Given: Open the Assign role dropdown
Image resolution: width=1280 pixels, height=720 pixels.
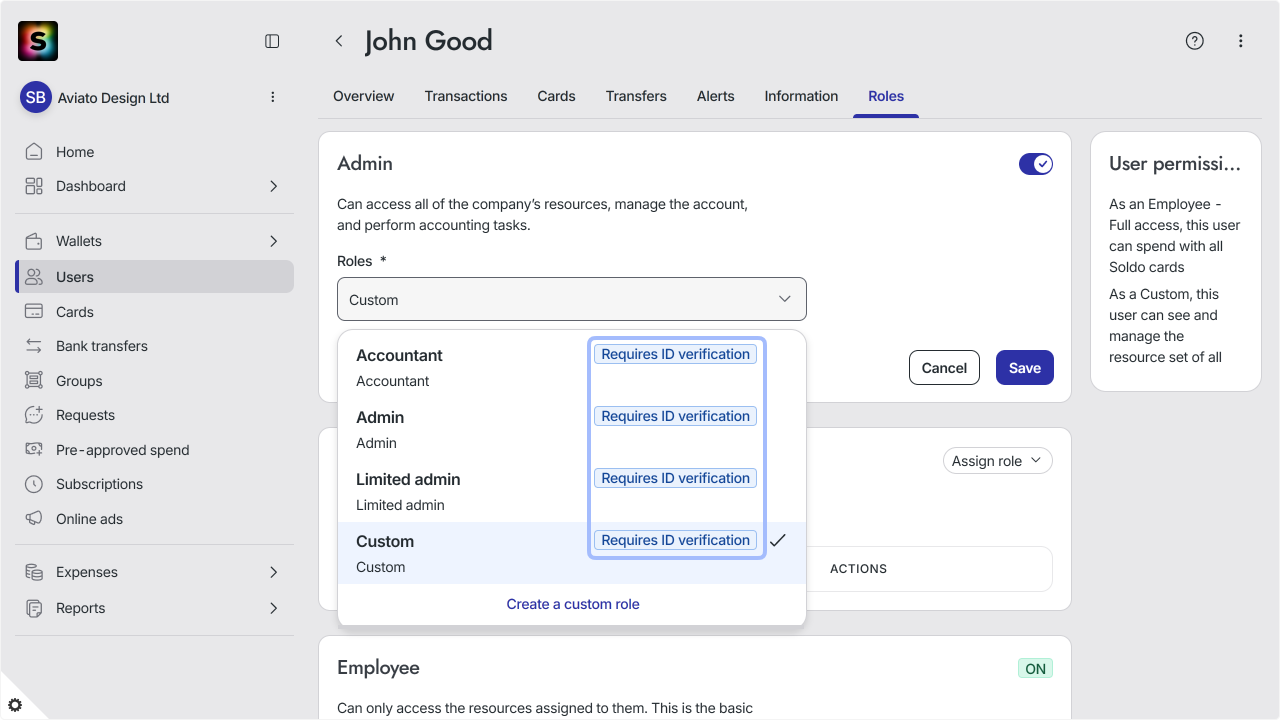Looking at the screenshot, I should click(x=997, y=461).
